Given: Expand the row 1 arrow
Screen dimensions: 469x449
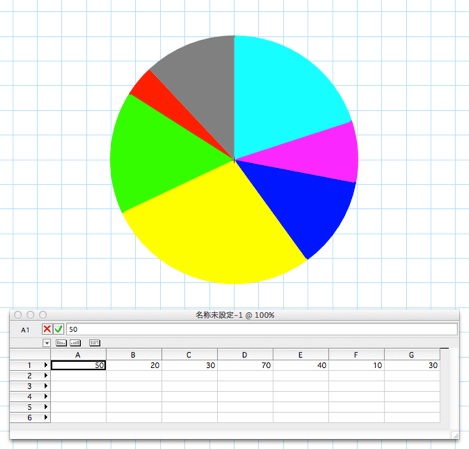Looking at the screenshot, I should [x=46, y=365].
